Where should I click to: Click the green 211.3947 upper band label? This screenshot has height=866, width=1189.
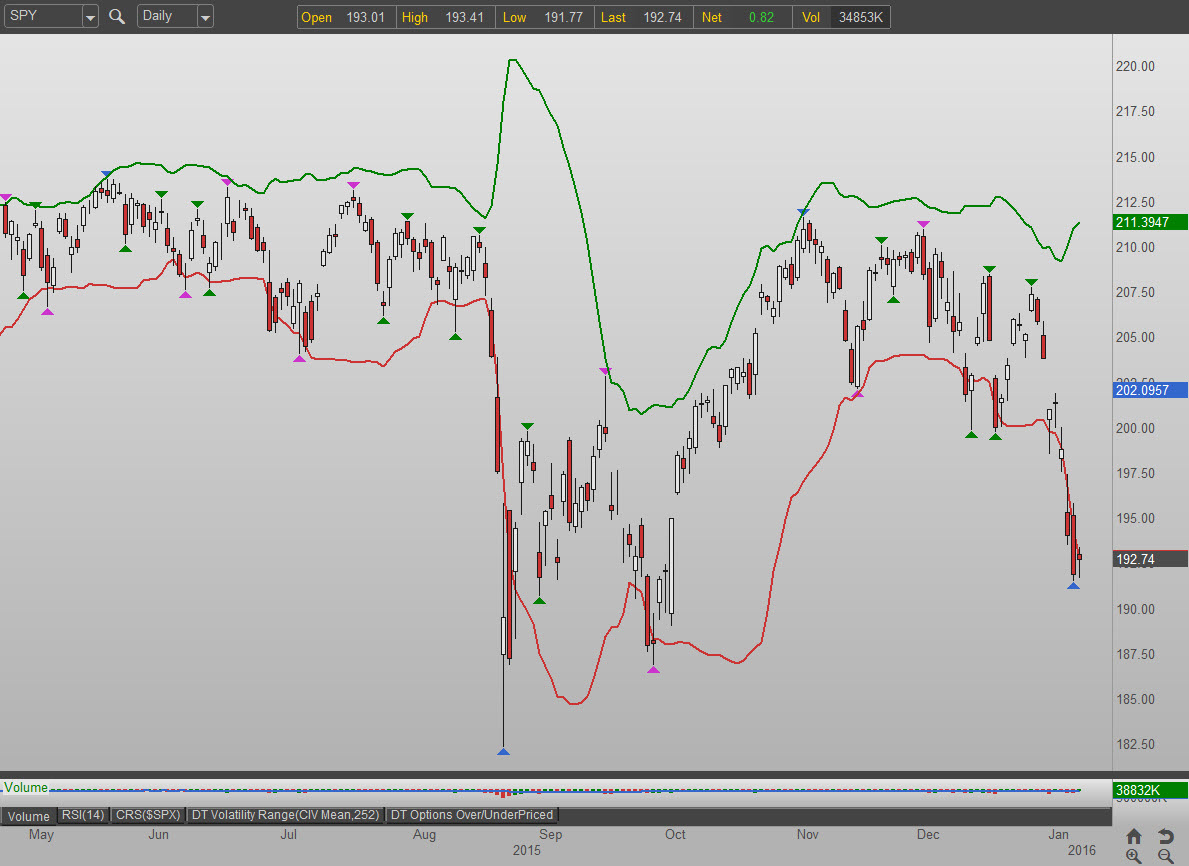[x=1150, y=222]
